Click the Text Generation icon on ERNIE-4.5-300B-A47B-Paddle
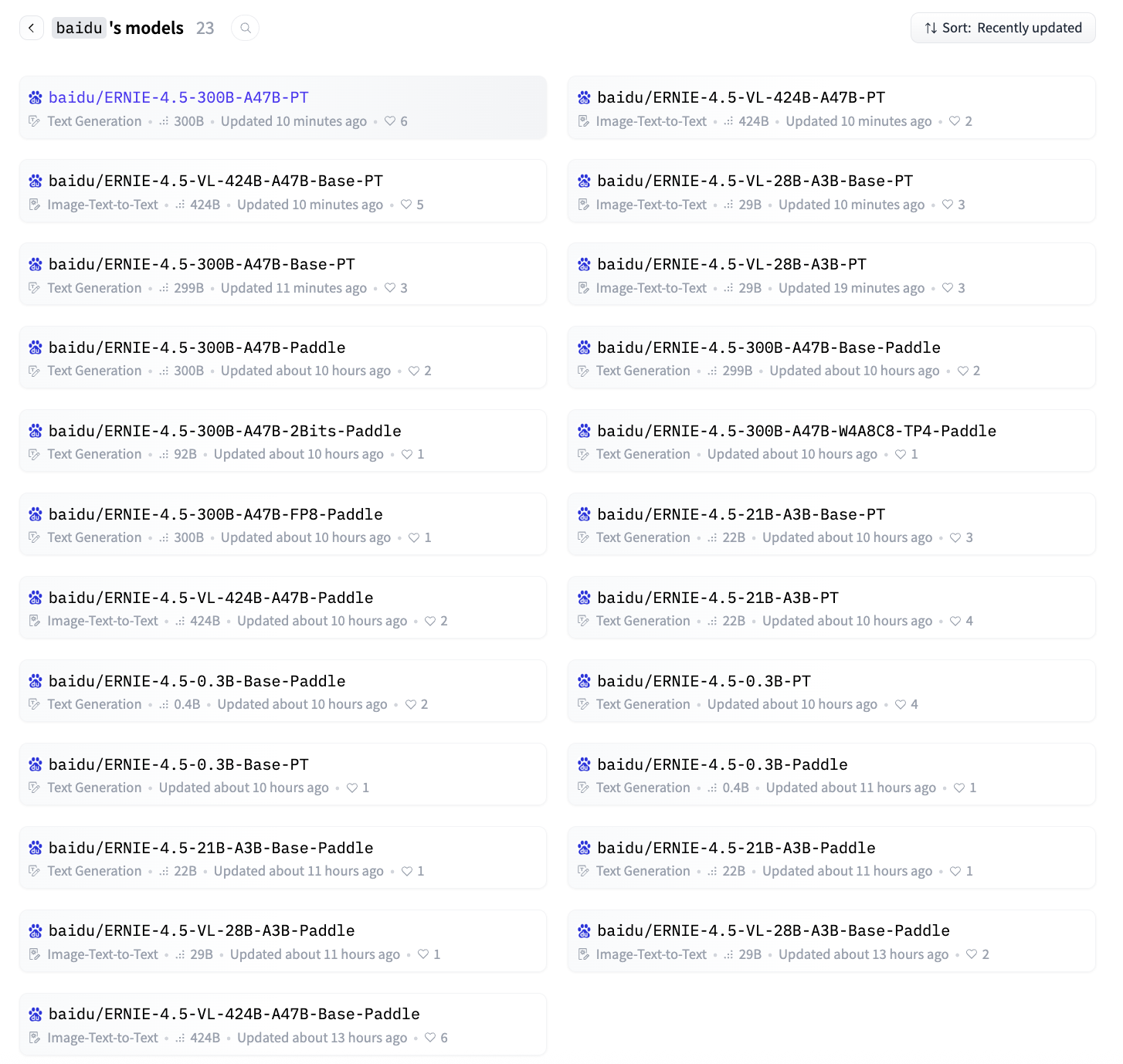 (x=34, y=371)
